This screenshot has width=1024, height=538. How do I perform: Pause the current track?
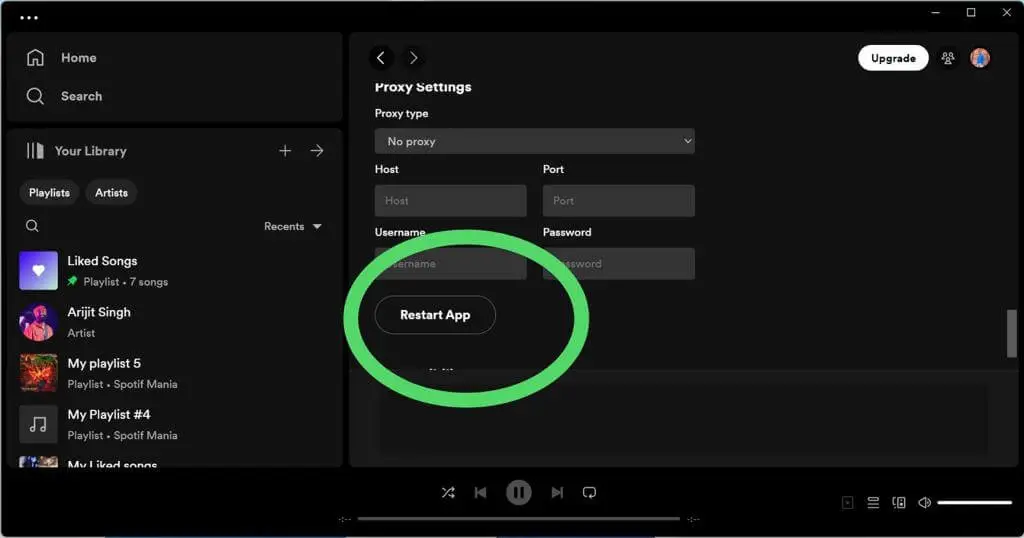[519, 492]
